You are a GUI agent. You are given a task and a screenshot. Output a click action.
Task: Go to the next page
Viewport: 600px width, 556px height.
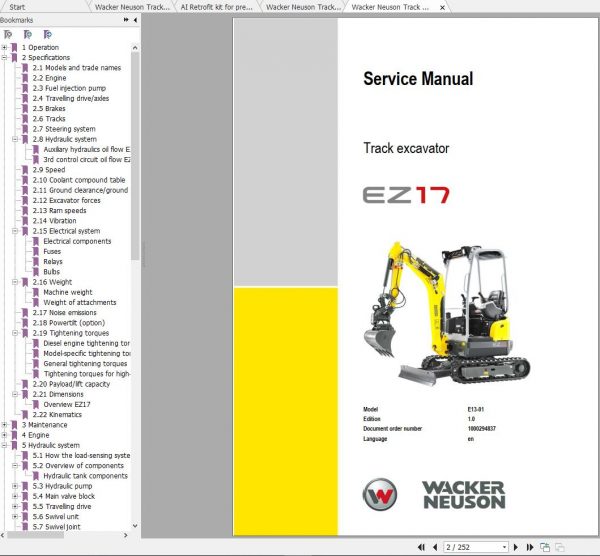(x=515, y=547)
